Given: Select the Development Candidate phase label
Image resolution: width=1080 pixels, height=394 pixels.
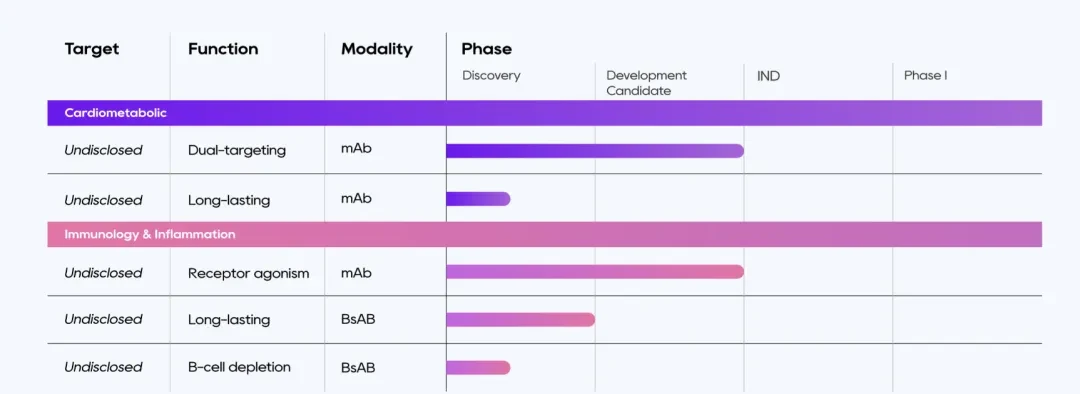Looking at the screenshot, I should click(x=647, y=83).
